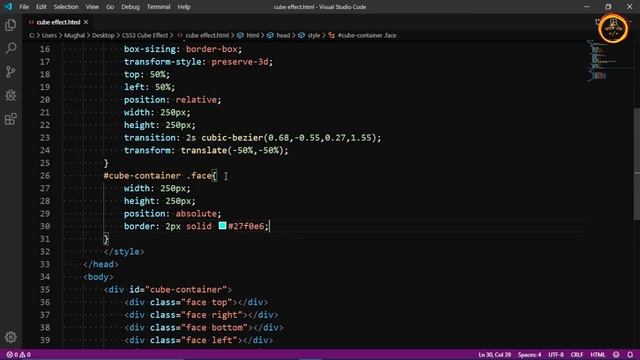Open the Debug view in activity bar

[11, 96]
